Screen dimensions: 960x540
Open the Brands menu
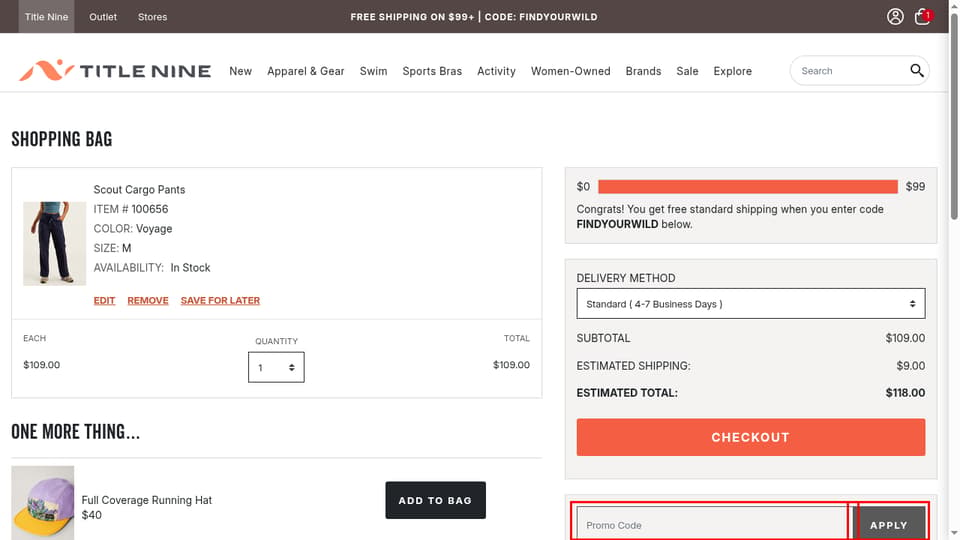coord(643,71)
